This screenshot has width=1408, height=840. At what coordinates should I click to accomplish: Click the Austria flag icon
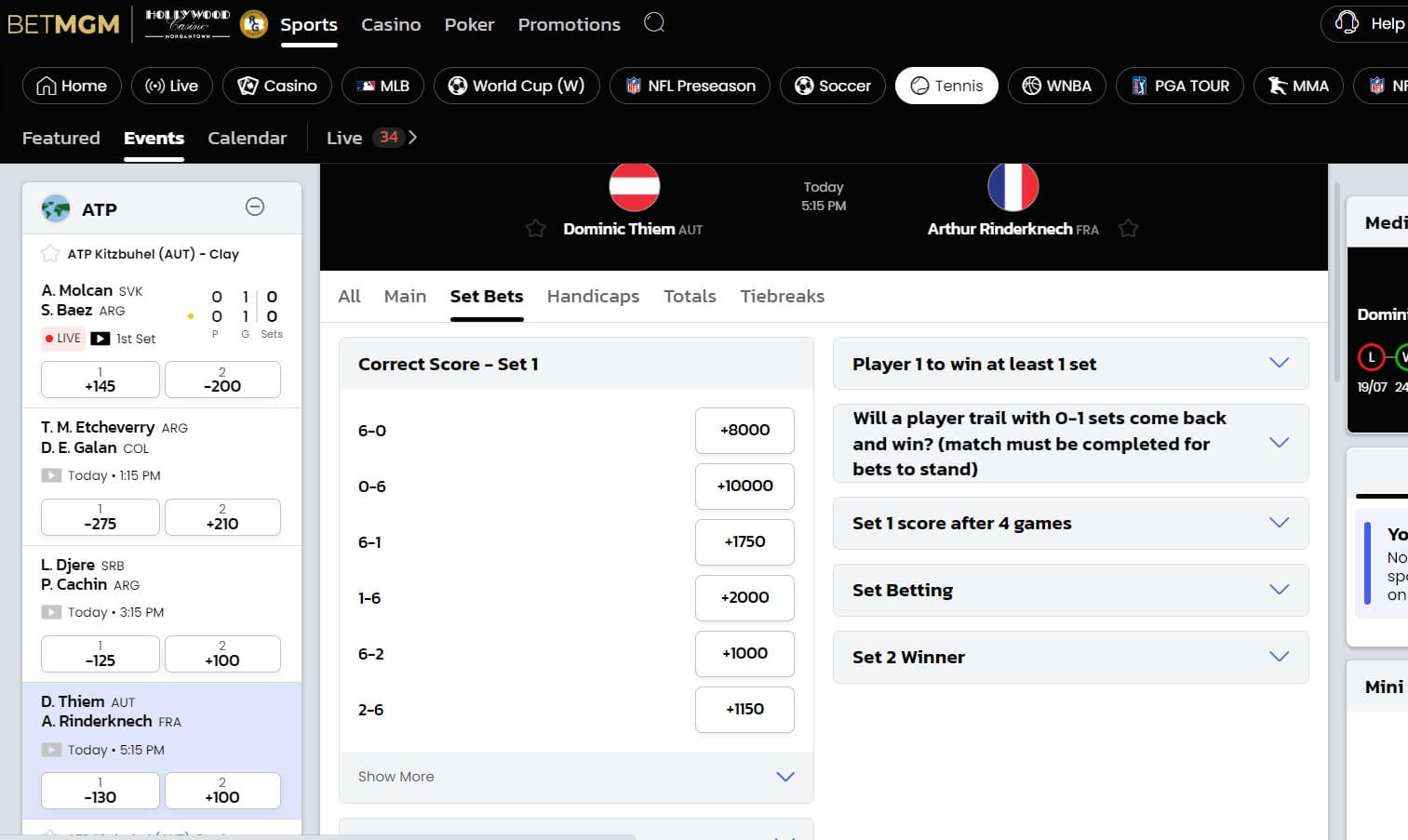coord(635,187)
